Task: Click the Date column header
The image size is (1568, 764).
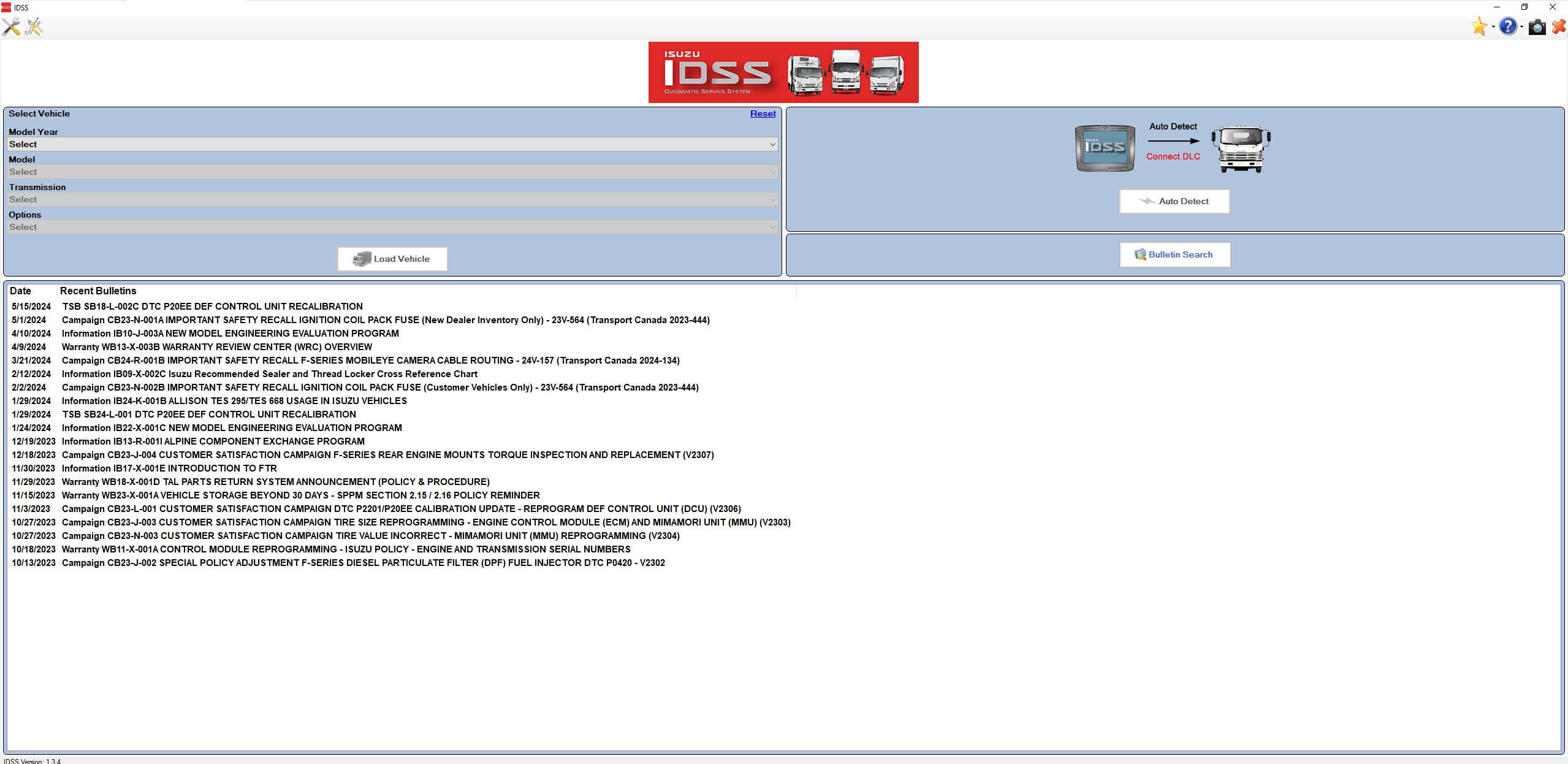Action: point(20,291)
